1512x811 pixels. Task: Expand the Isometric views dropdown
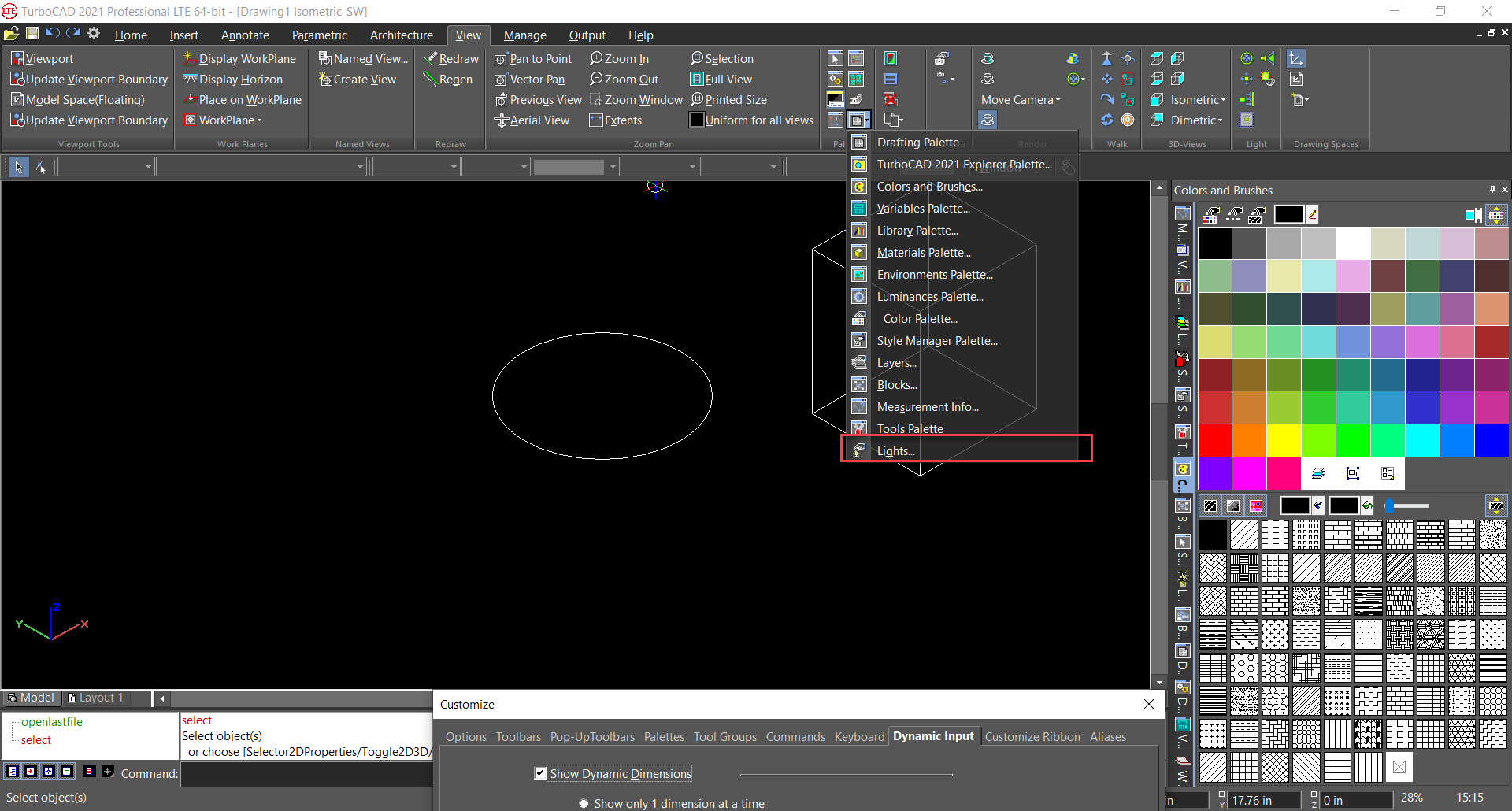coord(1222,100)
